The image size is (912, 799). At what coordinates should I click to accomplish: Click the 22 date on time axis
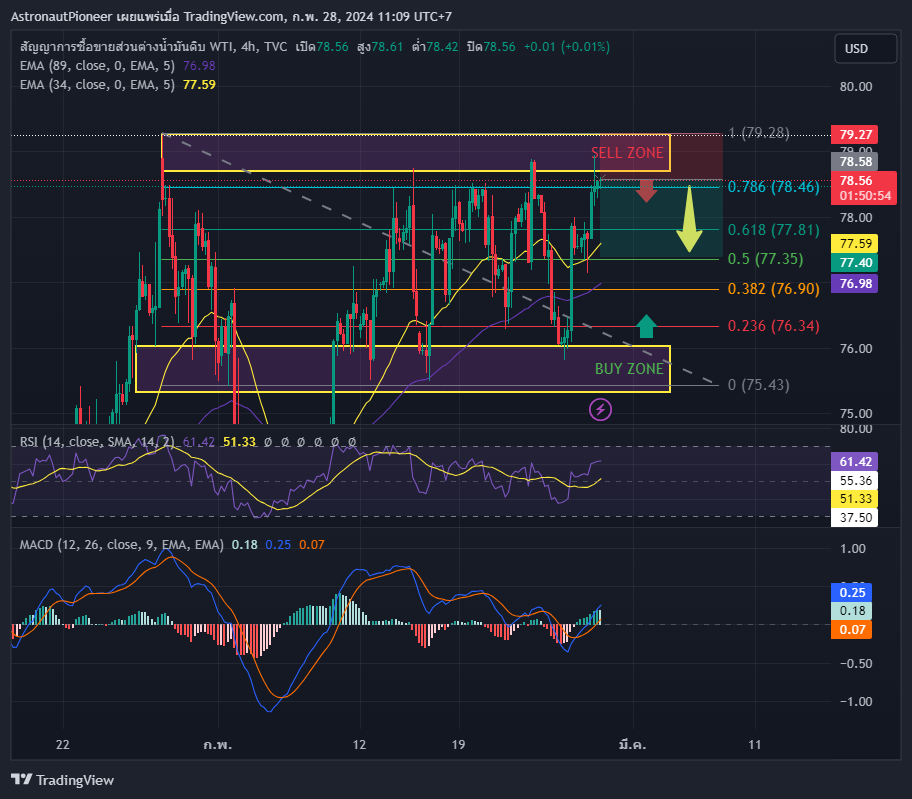[62, 745]
